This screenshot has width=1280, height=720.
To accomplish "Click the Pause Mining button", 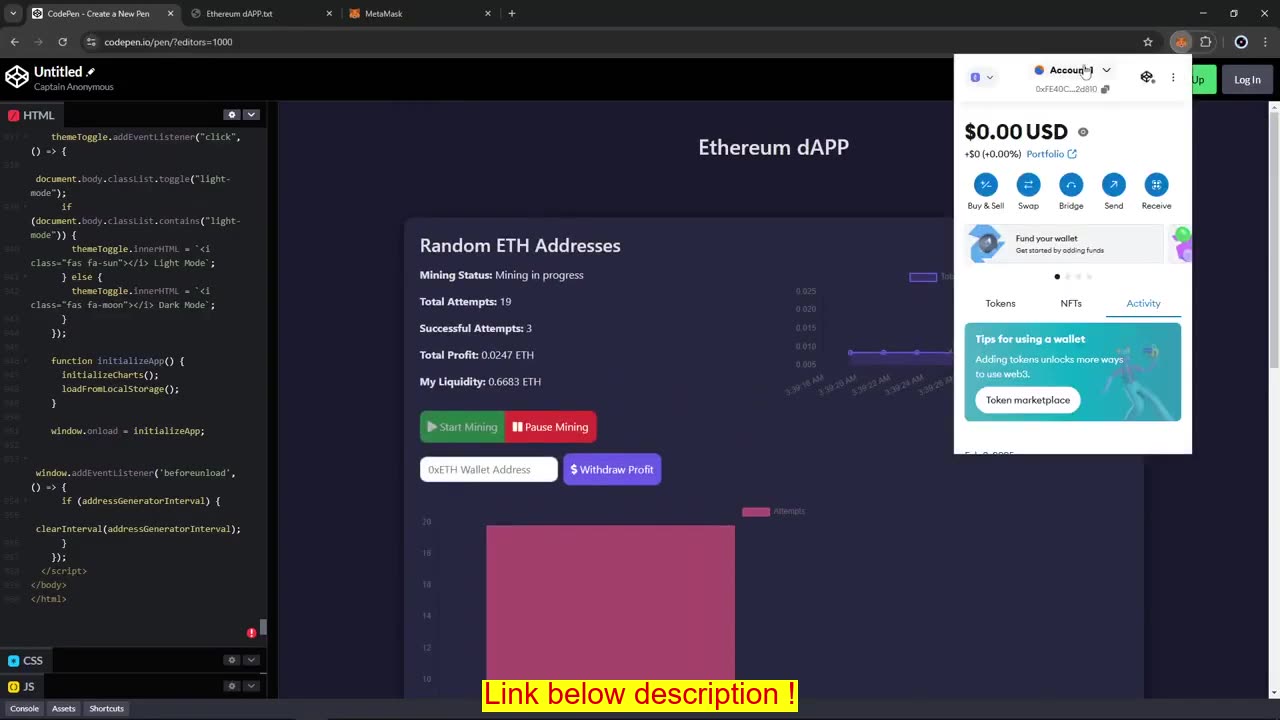I will 550,427.
